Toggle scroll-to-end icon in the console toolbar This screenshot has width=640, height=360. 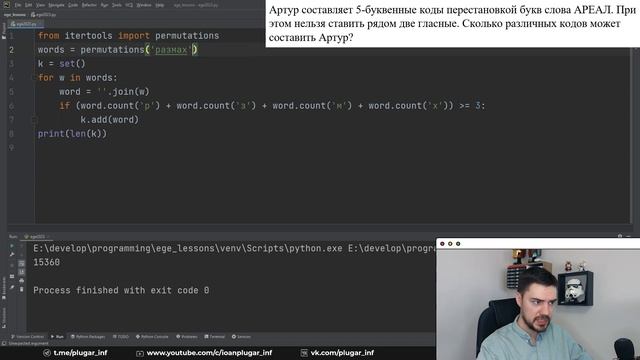pos(22,272)
